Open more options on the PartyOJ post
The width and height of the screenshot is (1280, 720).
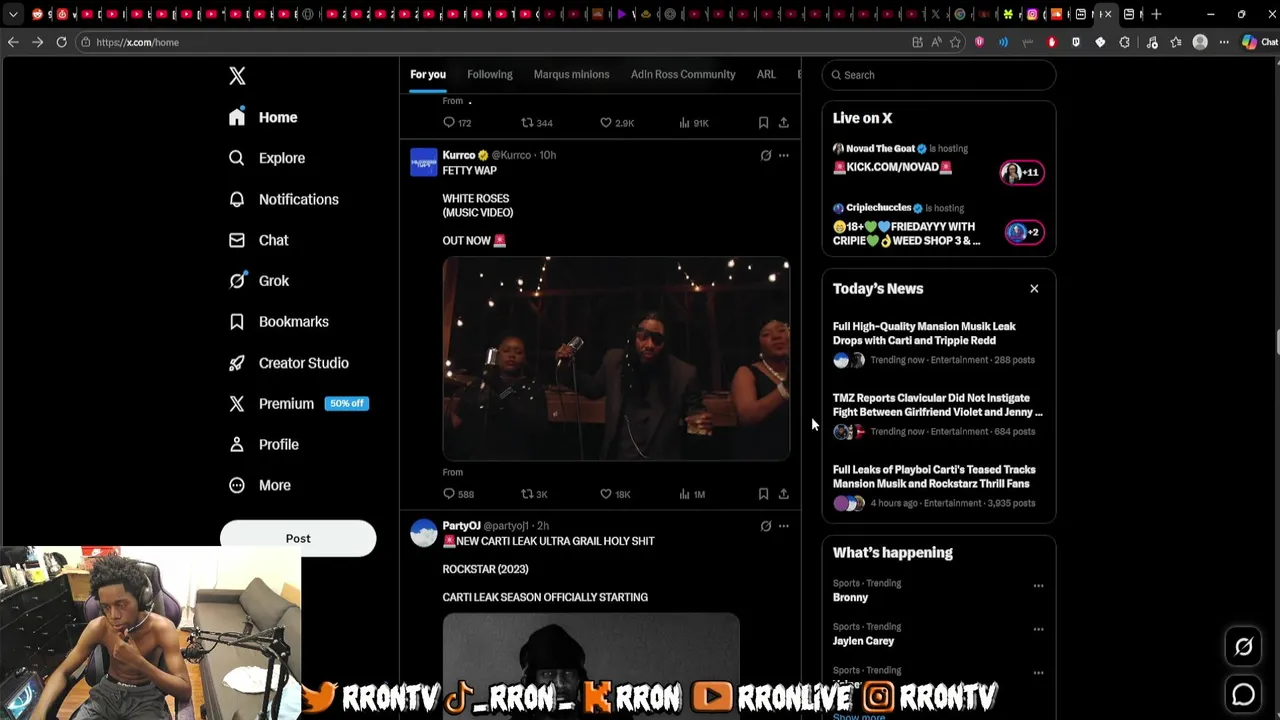(784, 526)
